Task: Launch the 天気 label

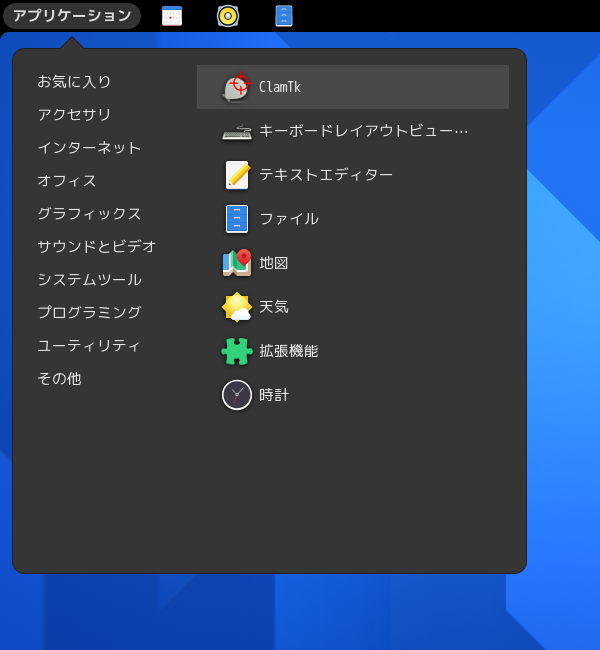Action: click(274, 307)
